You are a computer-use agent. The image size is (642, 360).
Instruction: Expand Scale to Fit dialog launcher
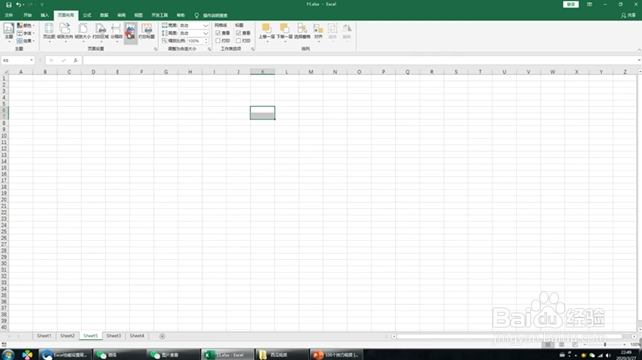click(209, 49)
